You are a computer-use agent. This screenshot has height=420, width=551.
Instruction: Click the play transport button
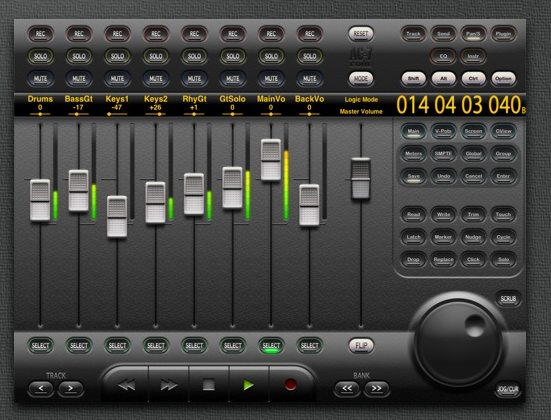click(x=249, y=385)
